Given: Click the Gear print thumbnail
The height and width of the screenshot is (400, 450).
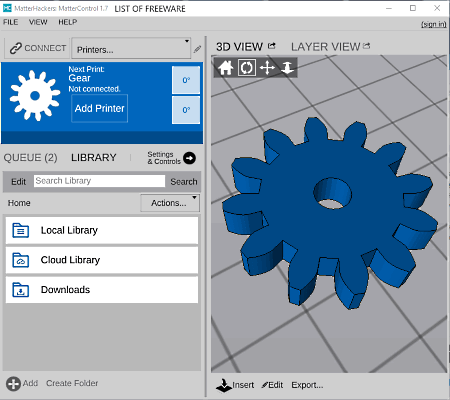Looking at the screenshot, I should (x=35, y=96).
